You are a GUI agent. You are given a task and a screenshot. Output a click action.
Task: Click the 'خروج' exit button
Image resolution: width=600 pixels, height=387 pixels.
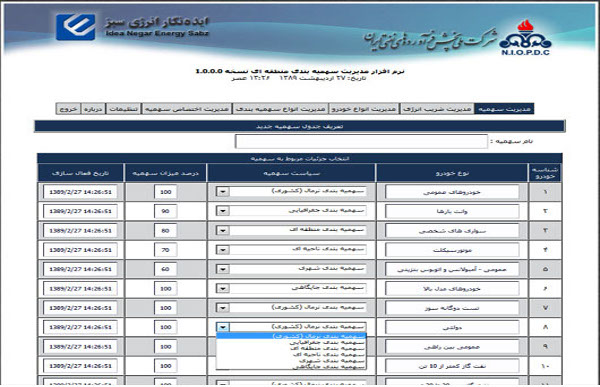click(68, 109)
